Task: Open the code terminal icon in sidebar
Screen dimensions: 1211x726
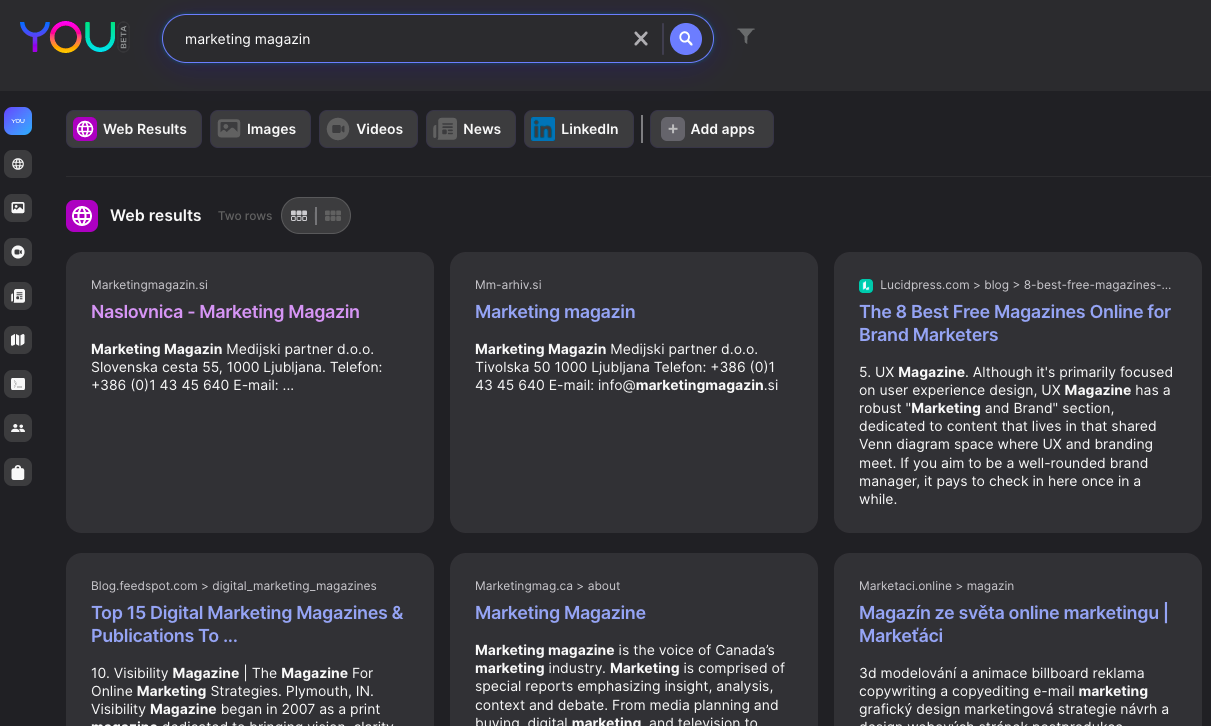Action: (x=18, y=384)
